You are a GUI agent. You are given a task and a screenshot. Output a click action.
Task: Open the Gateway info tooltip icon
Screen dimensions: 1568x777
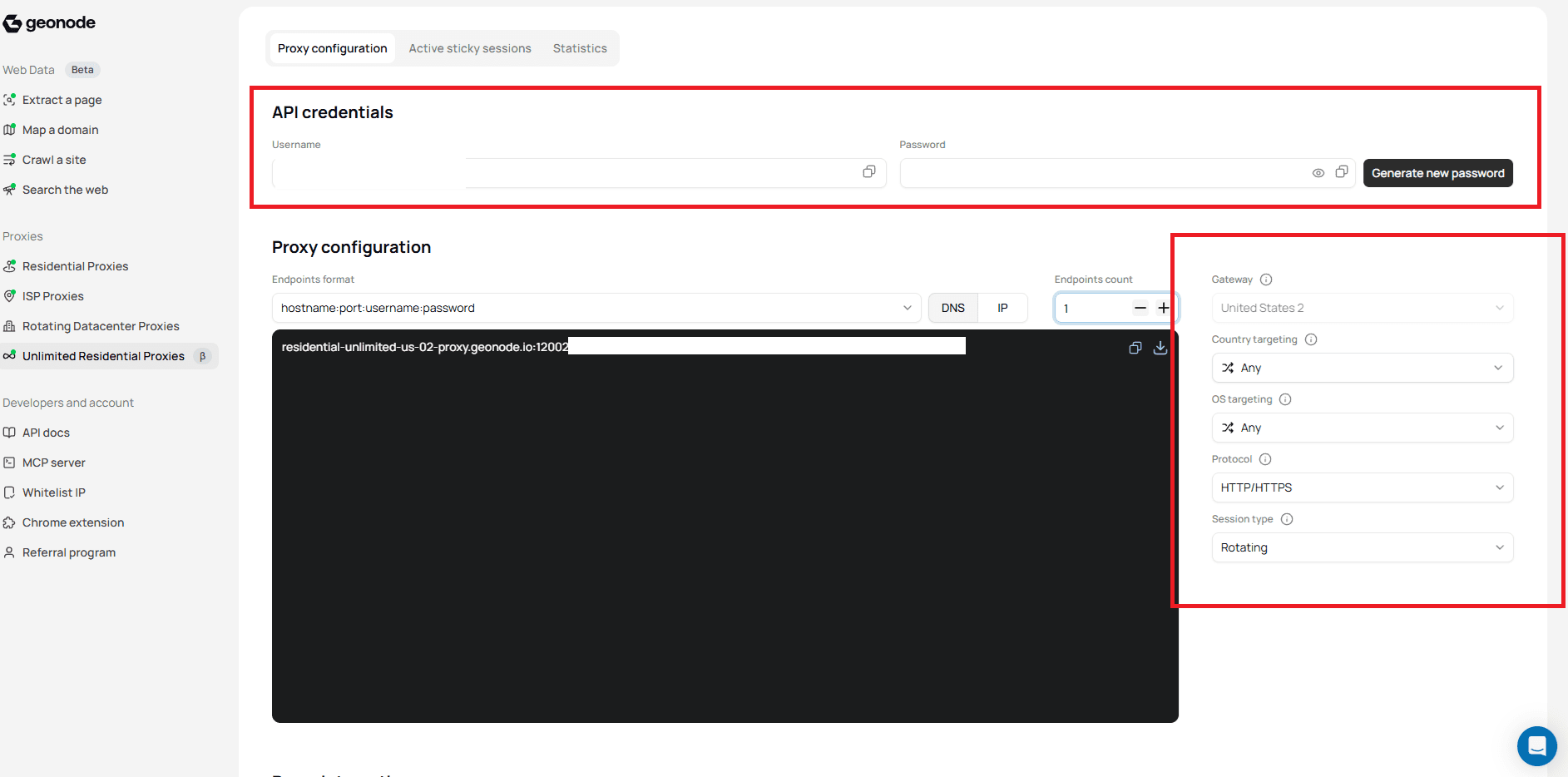pyautogui.click(x=1266, y=280)
